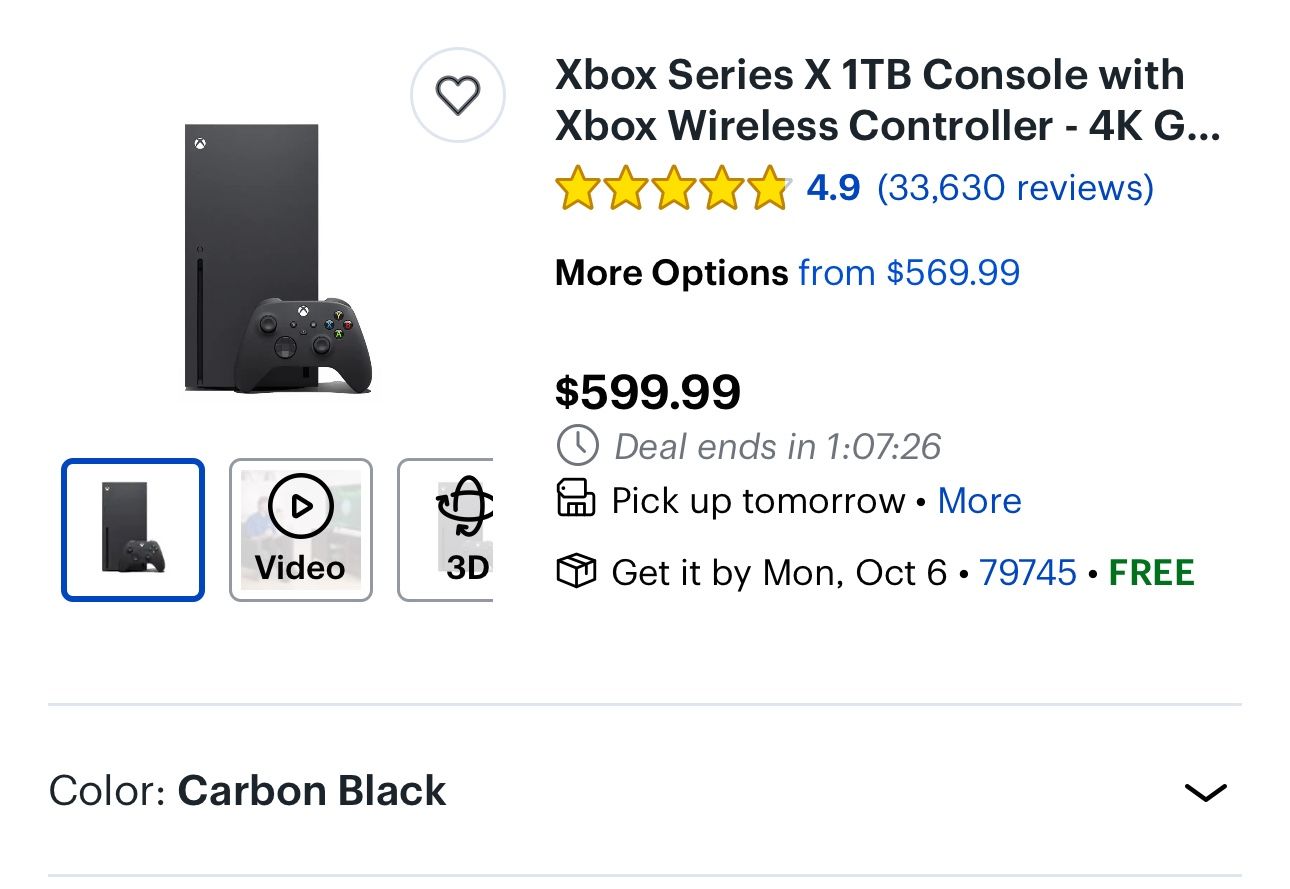Viewport: 1290px width, 889px height.
Task: Click the 79745 zip code link
Action: pyautogui.click(x=1028, y=572)
